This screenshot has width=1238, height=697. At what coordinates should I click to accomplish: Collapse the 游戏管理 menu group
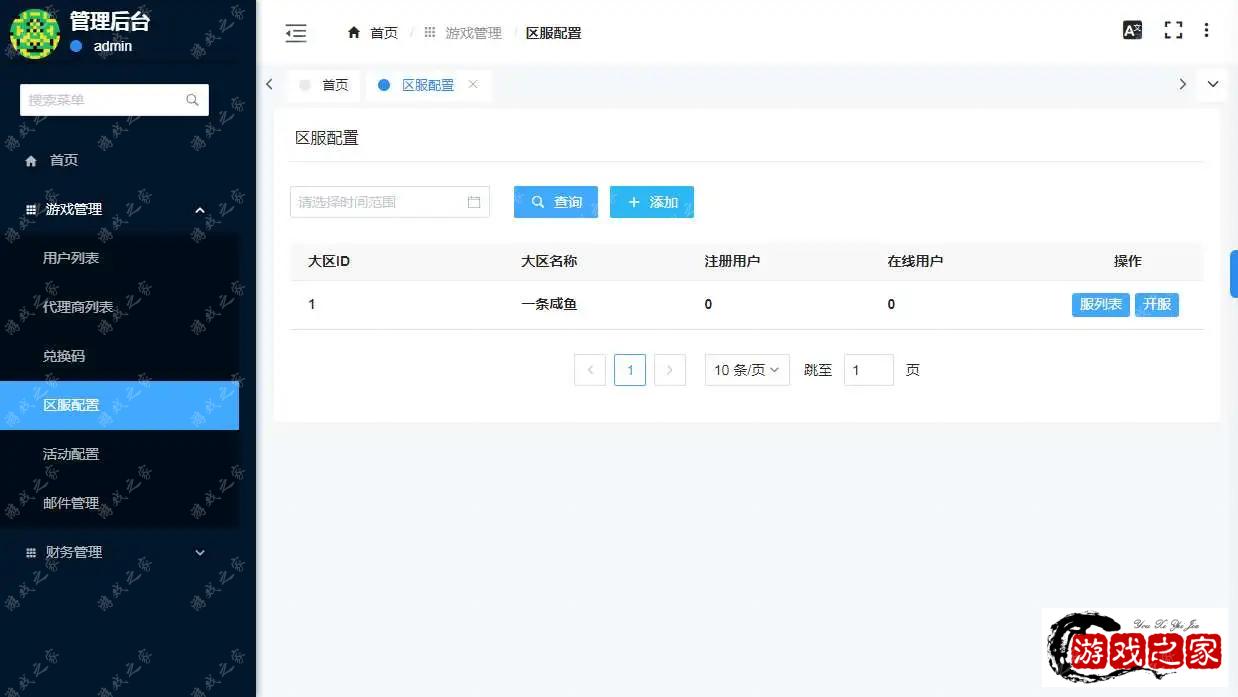(x=199, y=209)
